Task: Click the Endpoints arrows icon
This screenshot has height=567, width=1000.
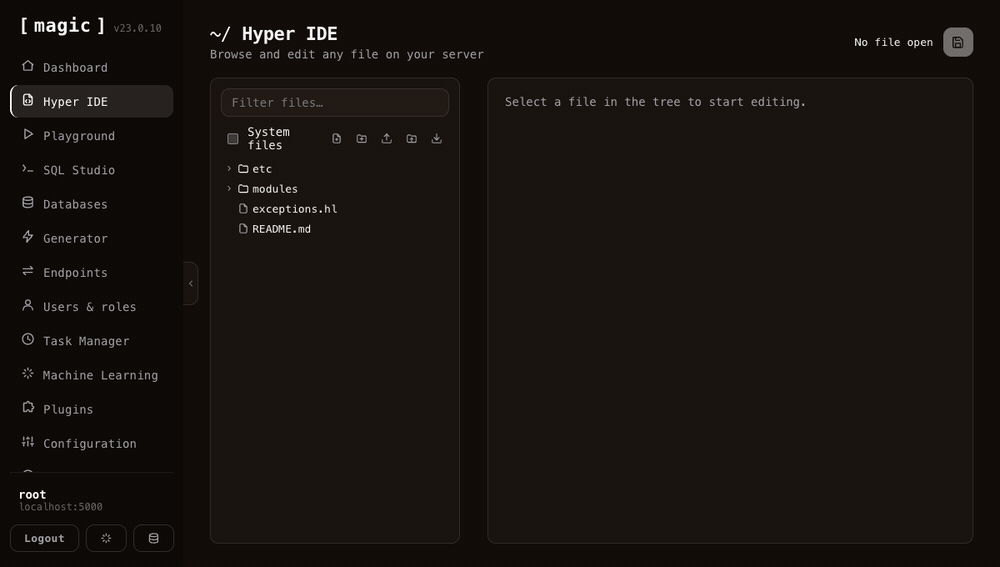Action: click(27, 271)
